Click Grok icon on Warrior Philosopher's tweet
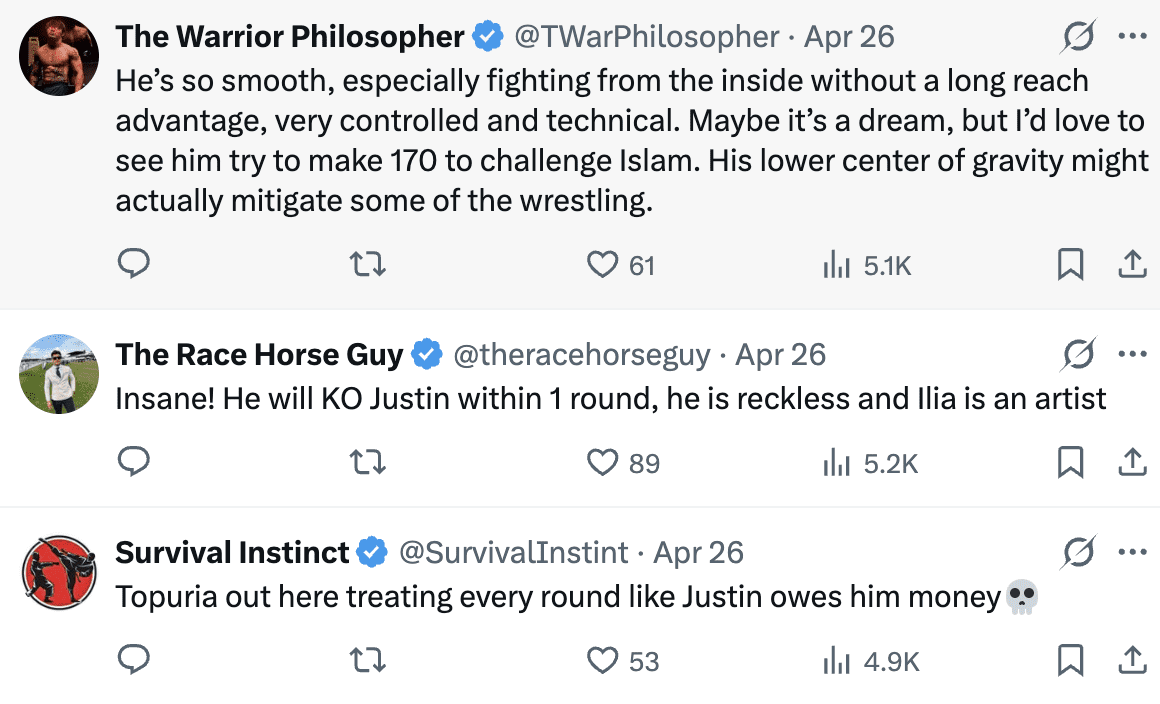 [x=1078, y=38]
